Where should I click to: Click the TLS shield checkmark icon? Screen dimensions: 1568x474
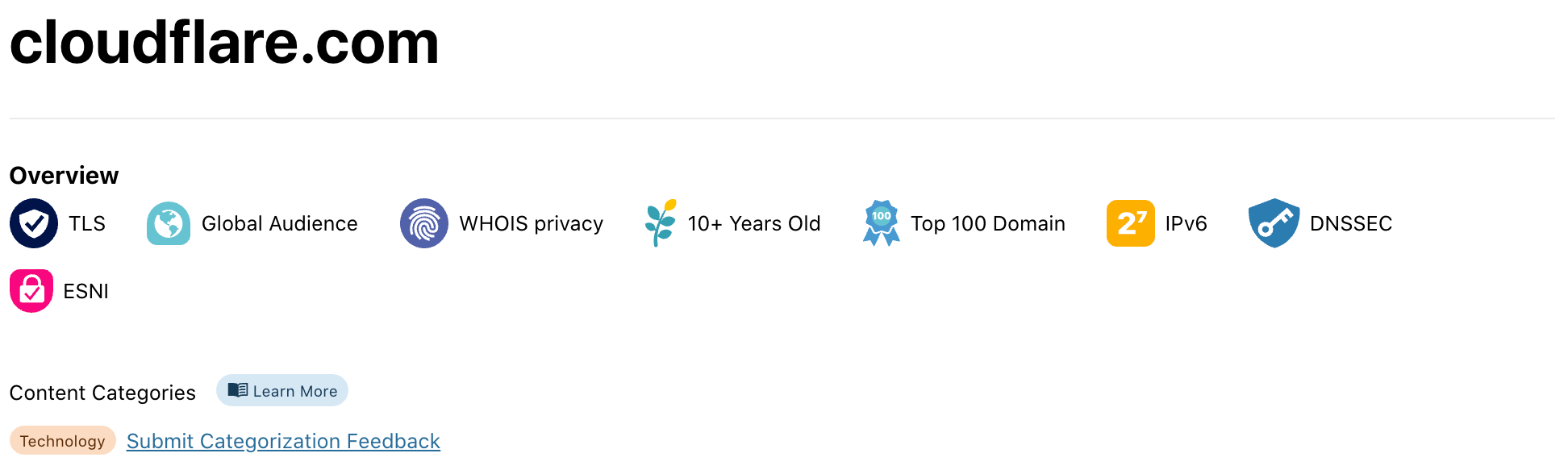pos(34,223)
